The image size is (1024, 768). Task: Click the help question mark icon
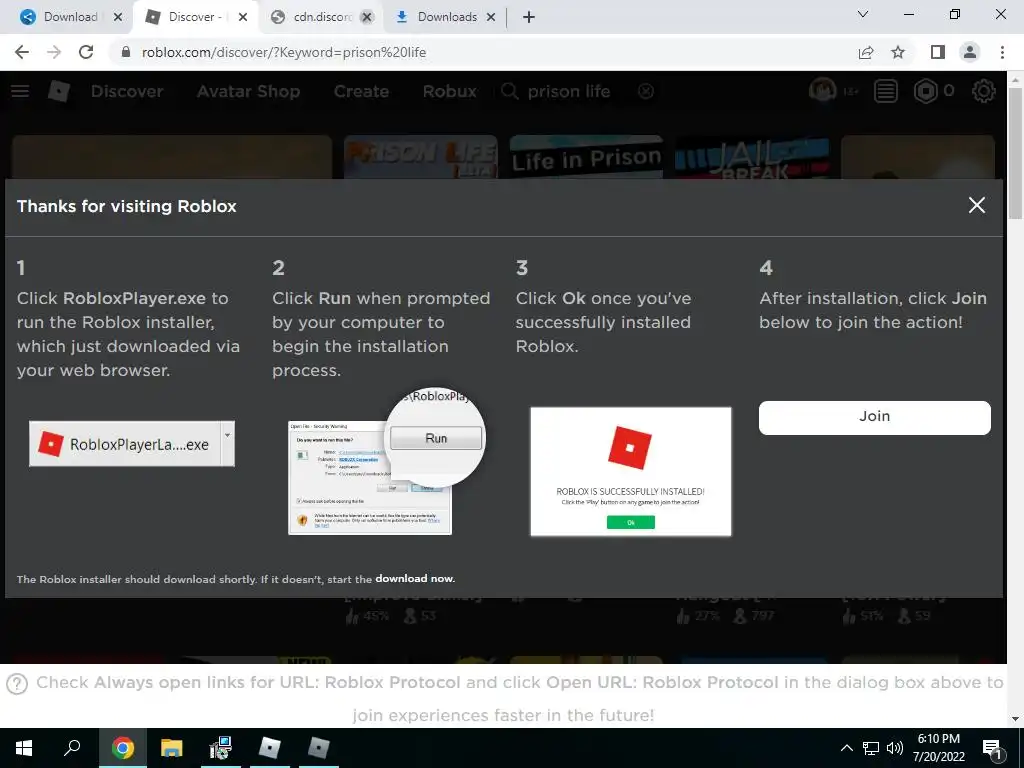(17, 684)
